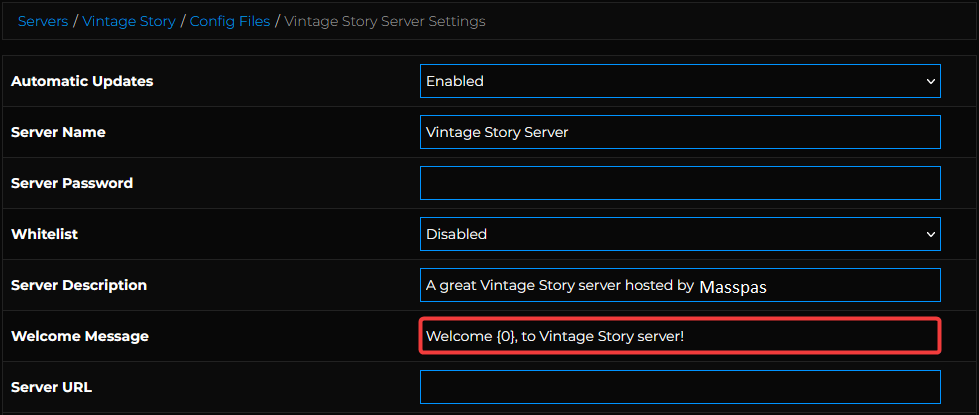Click the Server Password row label

click(x=72, y=183)
